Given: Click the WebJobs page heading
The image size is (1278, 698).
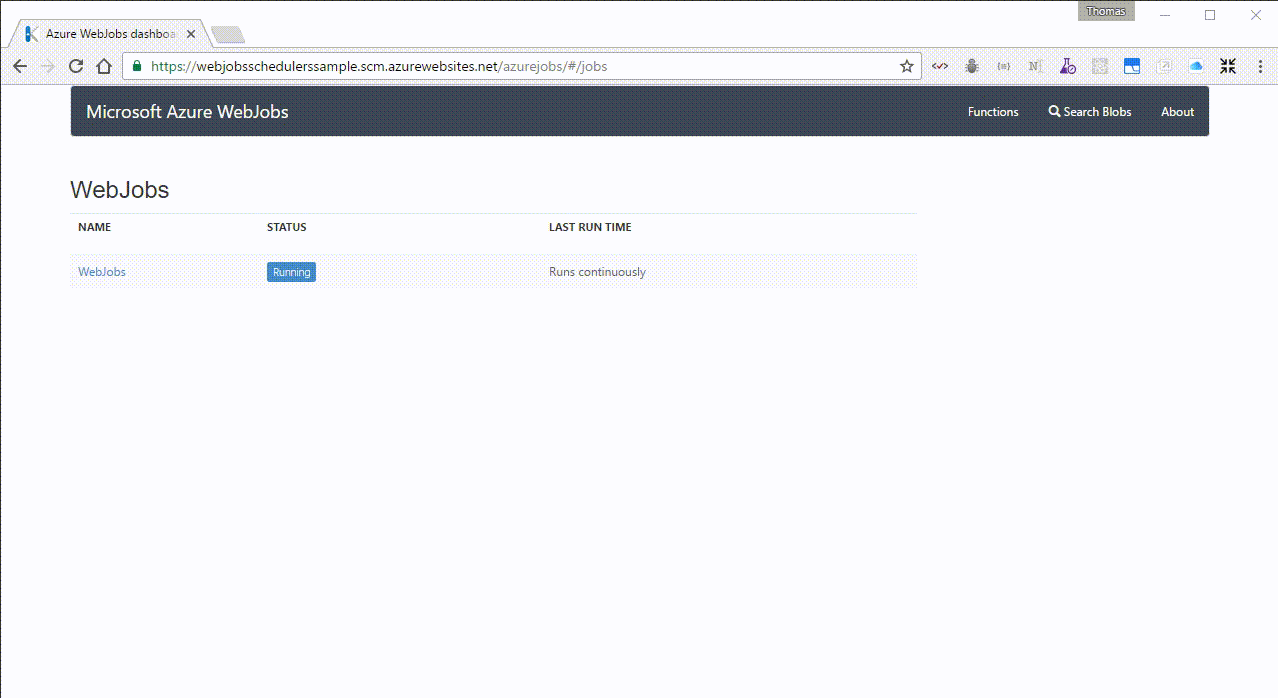Looking at the screenshot, I should (120, 190).
